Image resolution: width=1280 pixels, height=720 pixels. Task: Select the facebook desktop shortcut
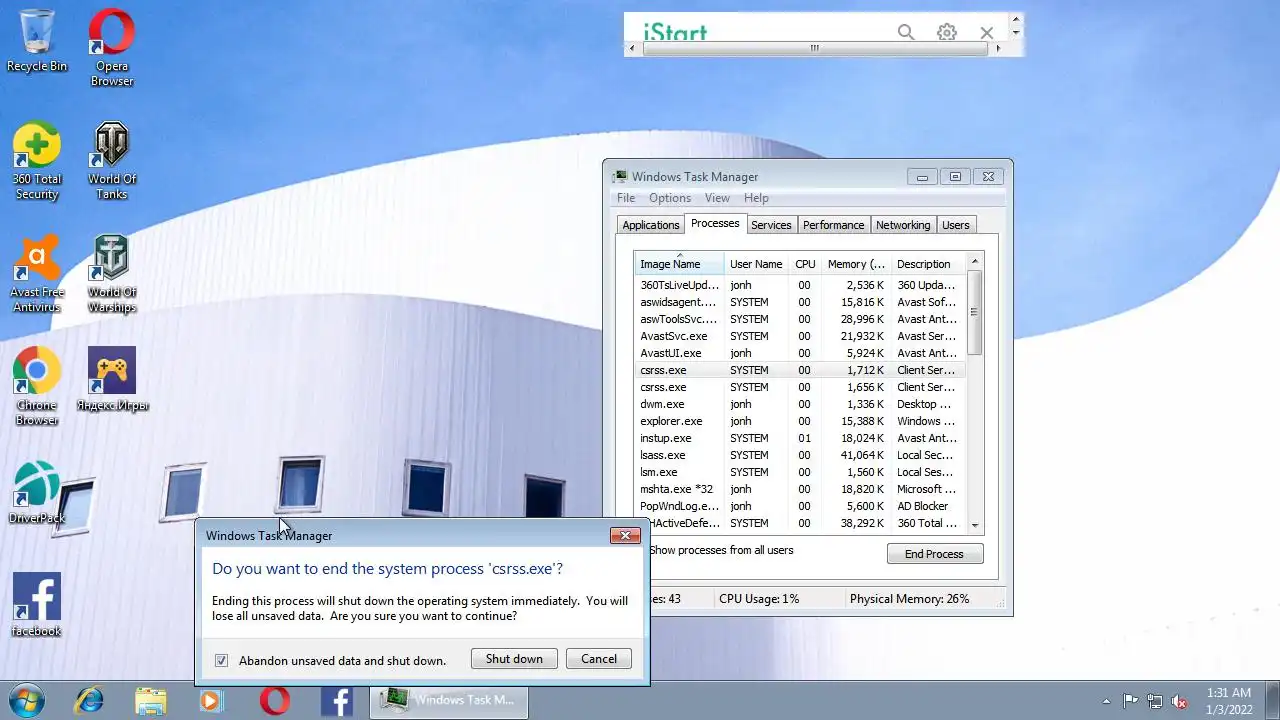click(37, 605)
